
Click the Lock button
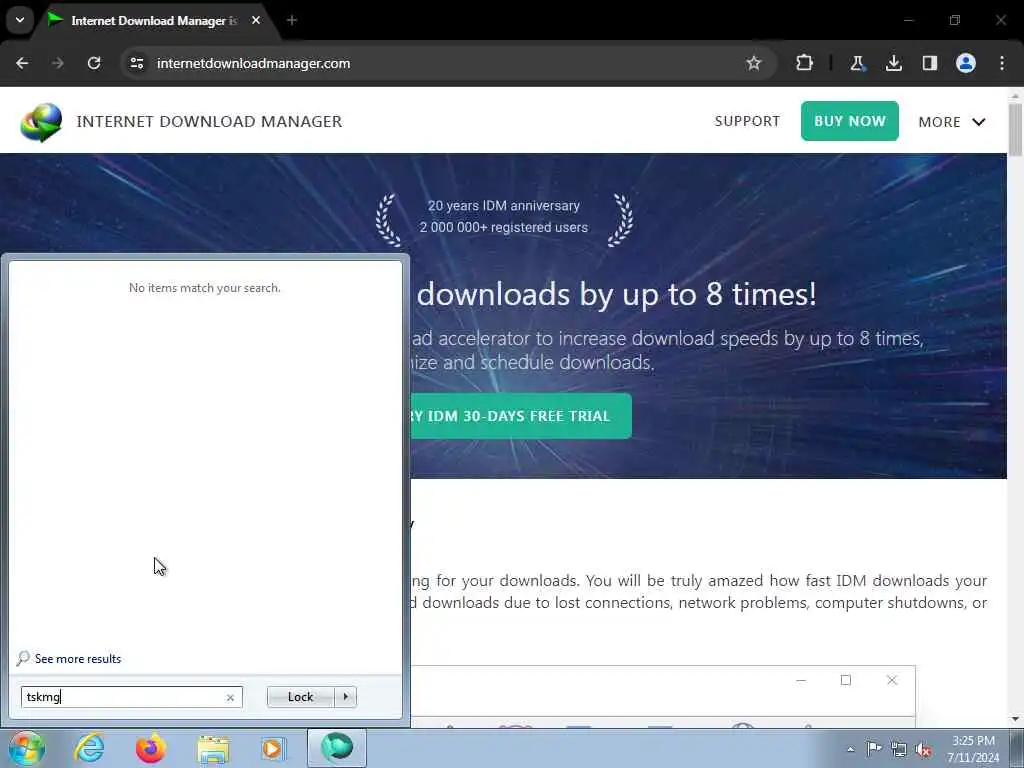(300, 697)
